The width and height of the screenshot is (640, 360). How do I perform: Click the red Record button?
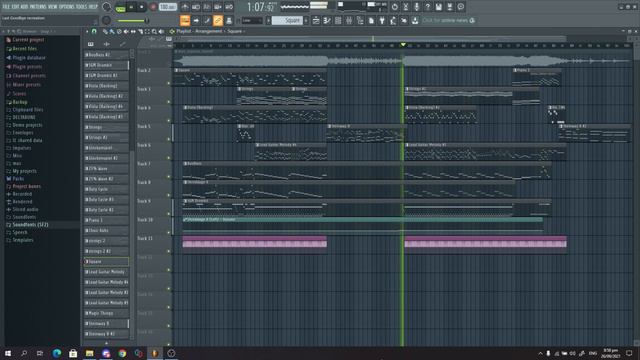click(153, 7)
